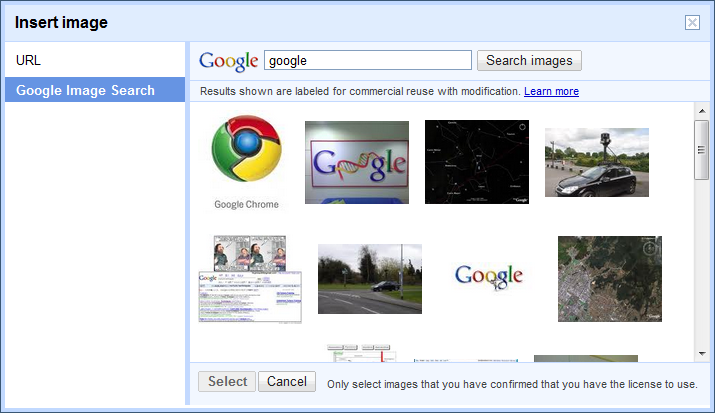
Task: Select the Google Image Search tab
Action: 95,90
